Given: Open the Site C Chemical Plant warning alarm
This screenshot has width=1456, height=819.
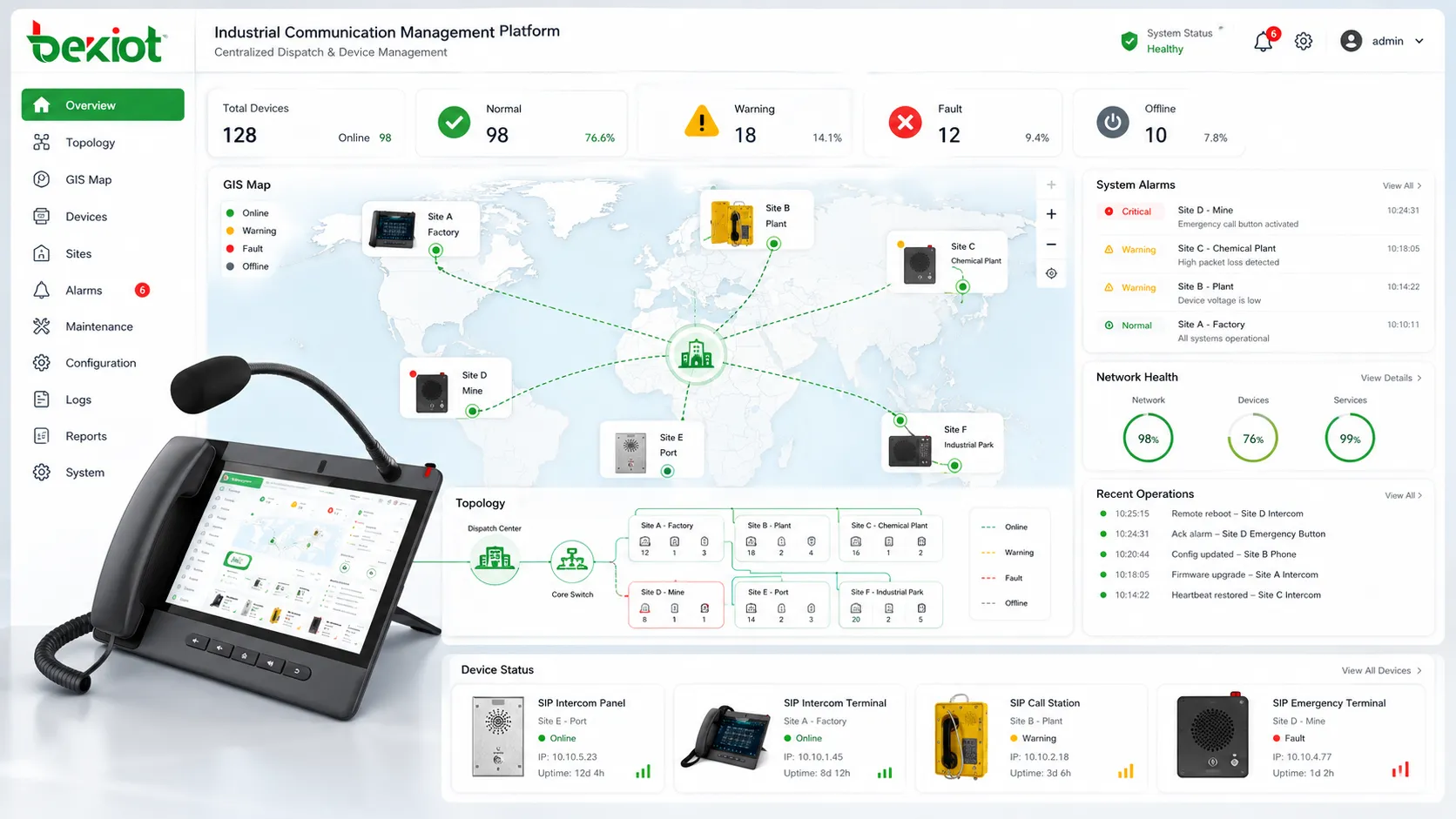Looking at the screenshot, I should [x=1259, y=255].
